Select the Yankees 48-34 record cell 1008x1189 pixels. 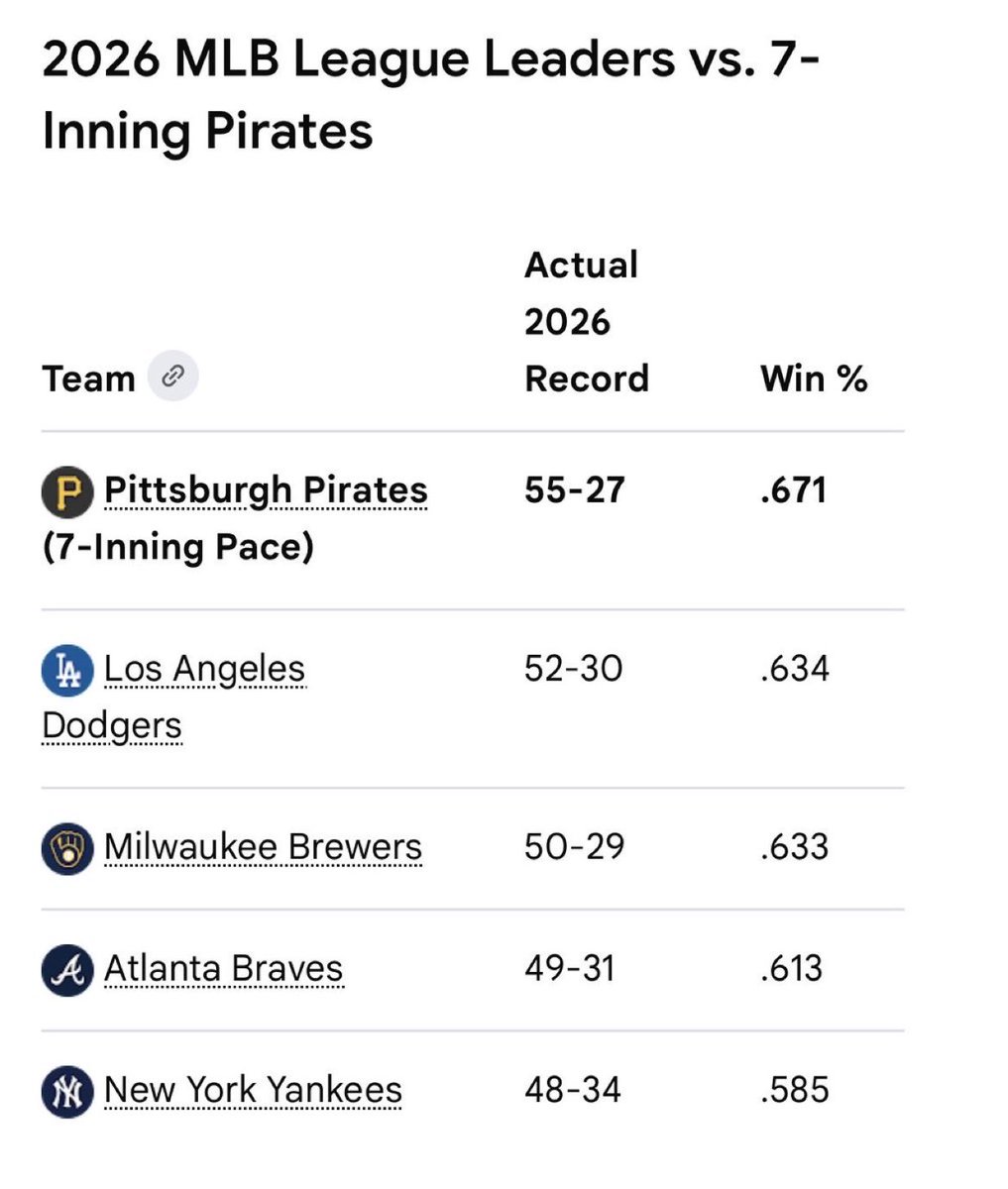[x=572, y=1090]
